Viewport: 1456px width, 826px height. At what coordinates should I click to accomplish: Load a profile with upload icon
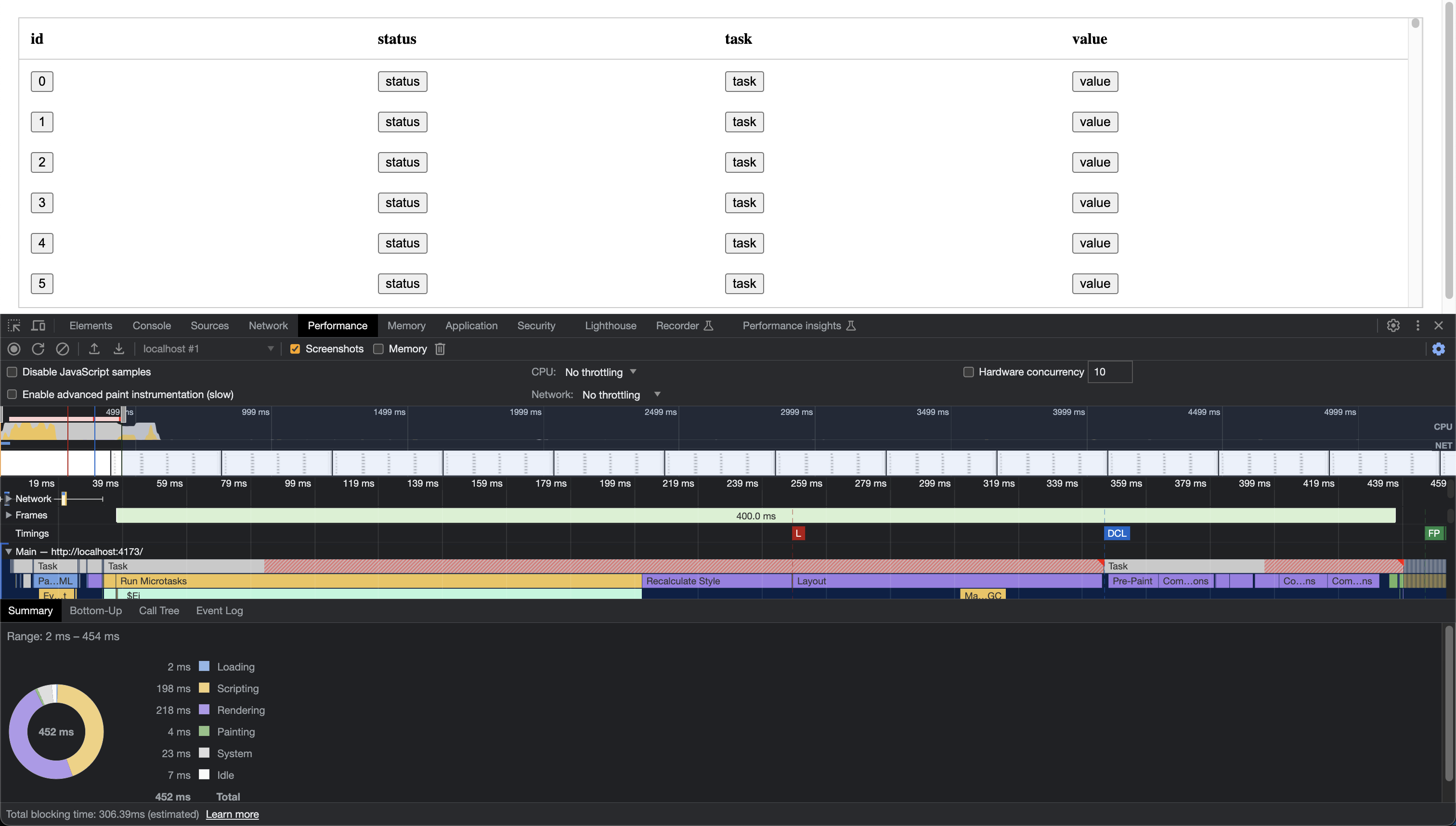coord(94,349)
